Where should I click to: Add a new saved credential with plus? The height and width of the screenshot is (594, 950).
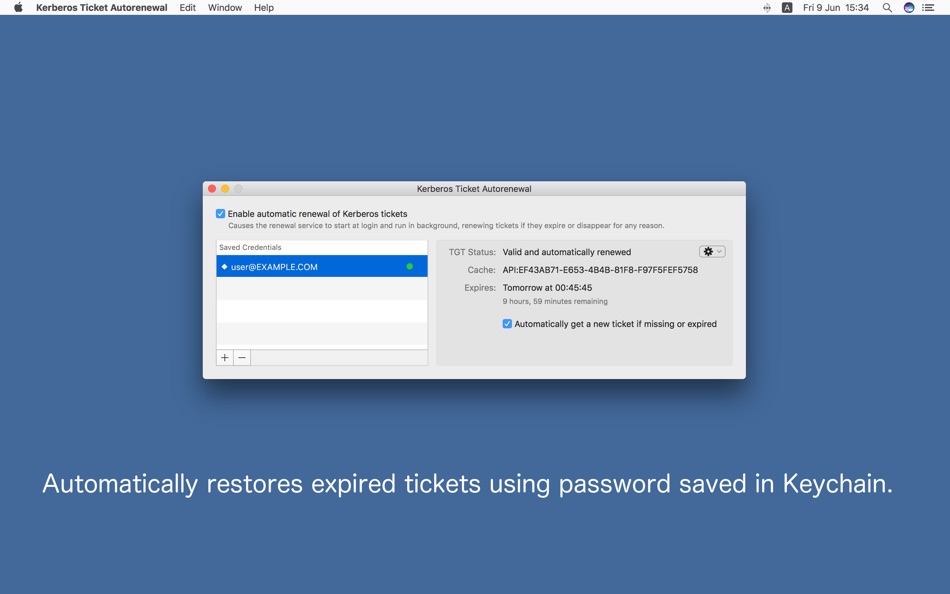coord(225,358)
